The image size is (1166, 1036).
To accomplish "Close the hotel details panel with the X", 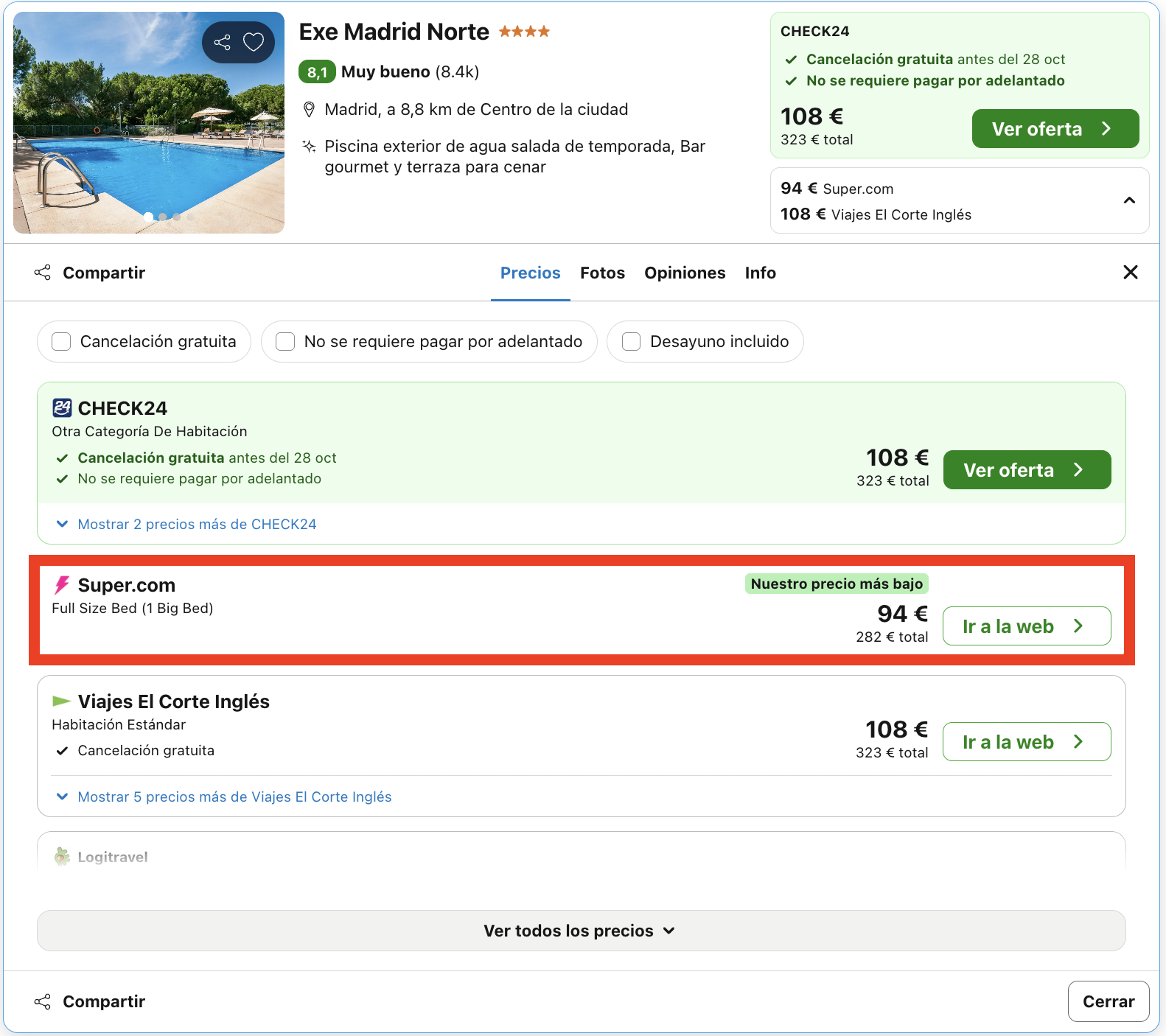I will [1131, 272].
